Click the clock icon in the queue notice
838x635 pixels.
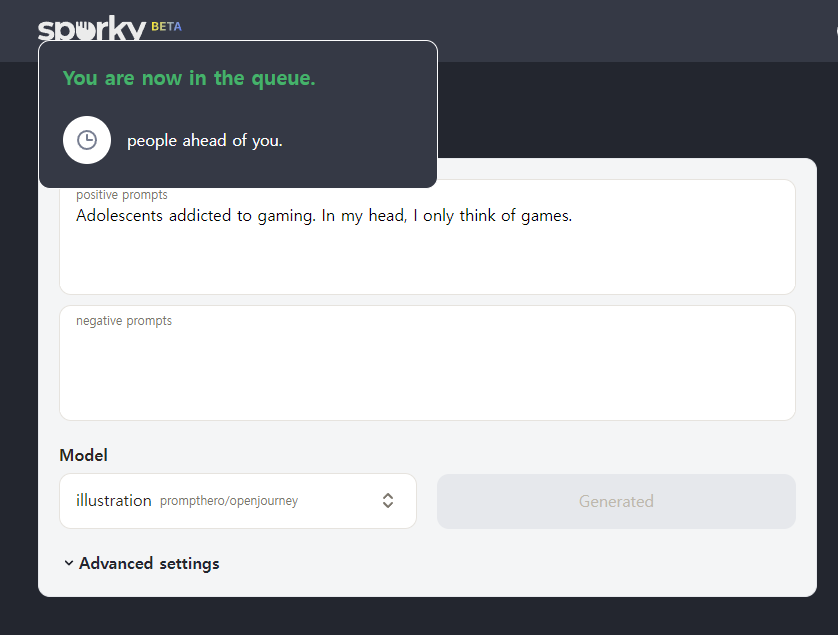tap(87, 140)
